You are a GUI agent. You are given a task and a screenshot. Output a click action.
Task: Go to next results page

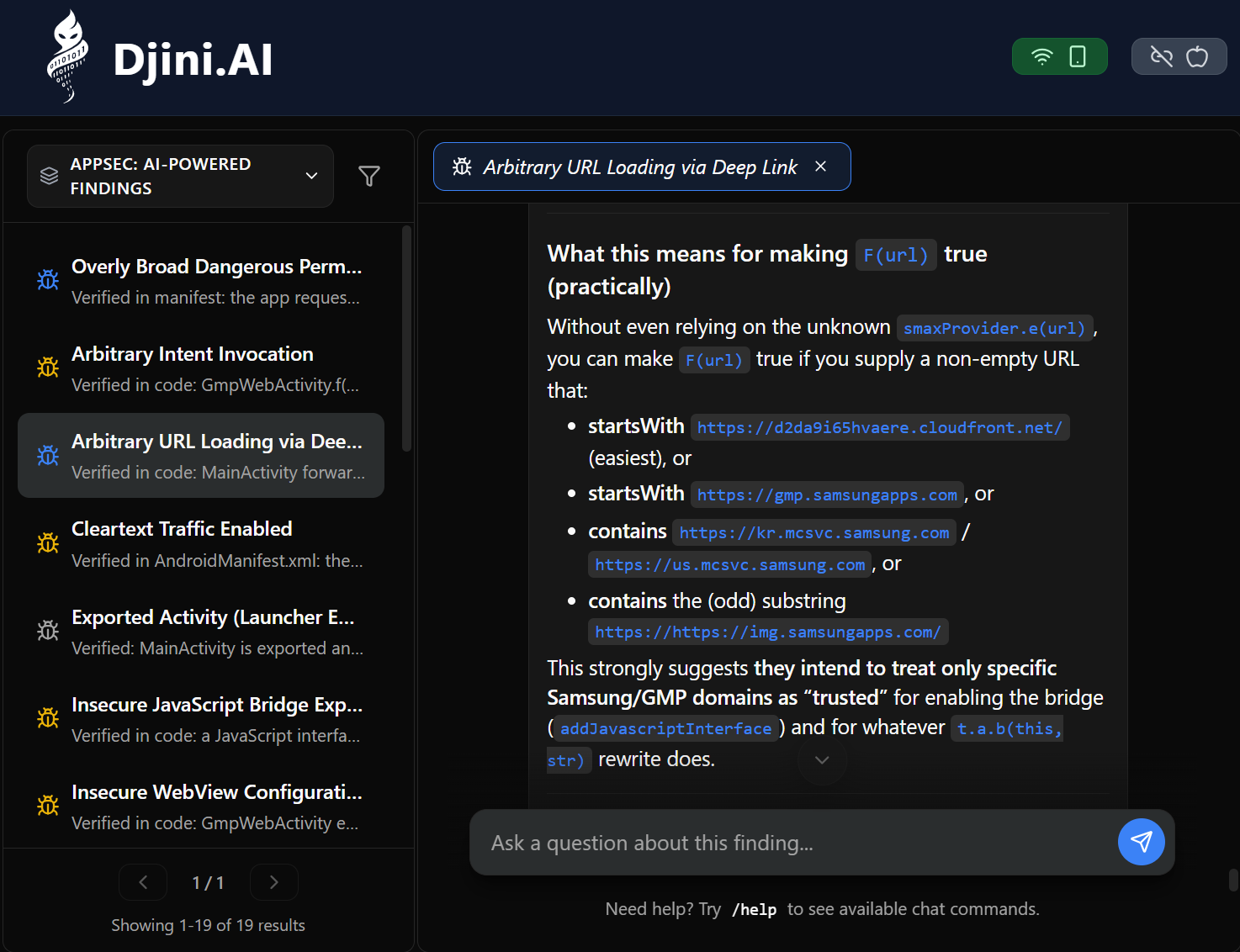coord(273,882)
